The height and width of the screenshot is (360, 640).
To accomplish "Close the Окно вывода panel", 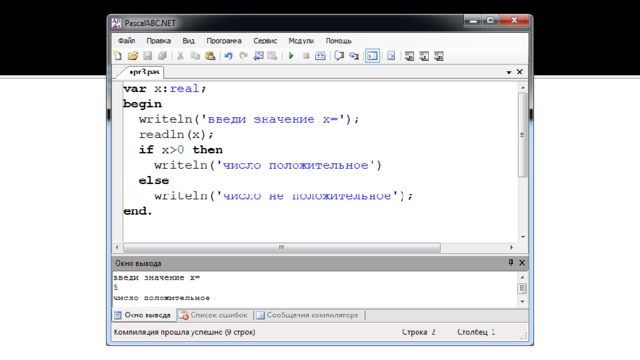I will (522, 262).
